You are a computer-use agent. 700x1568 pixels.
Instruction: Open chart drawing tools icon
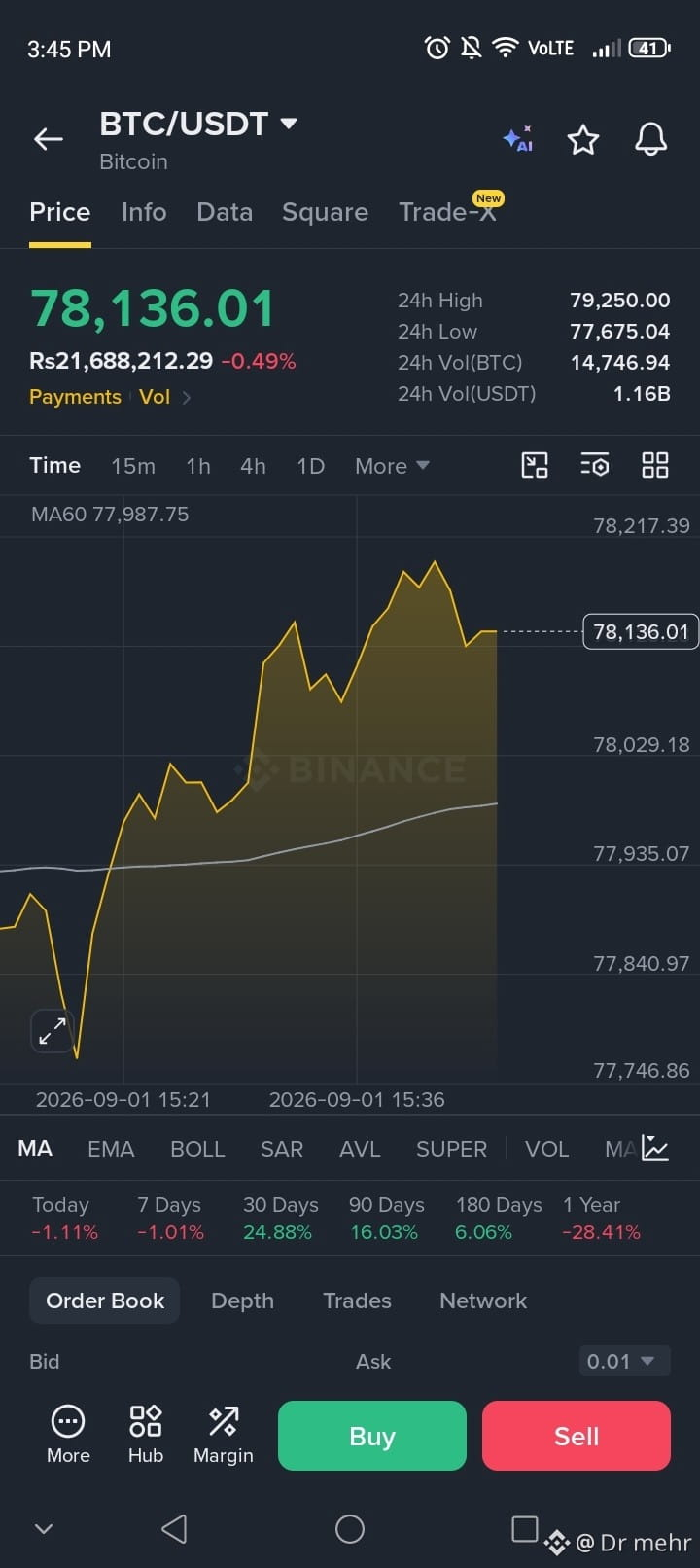[535, 465]
